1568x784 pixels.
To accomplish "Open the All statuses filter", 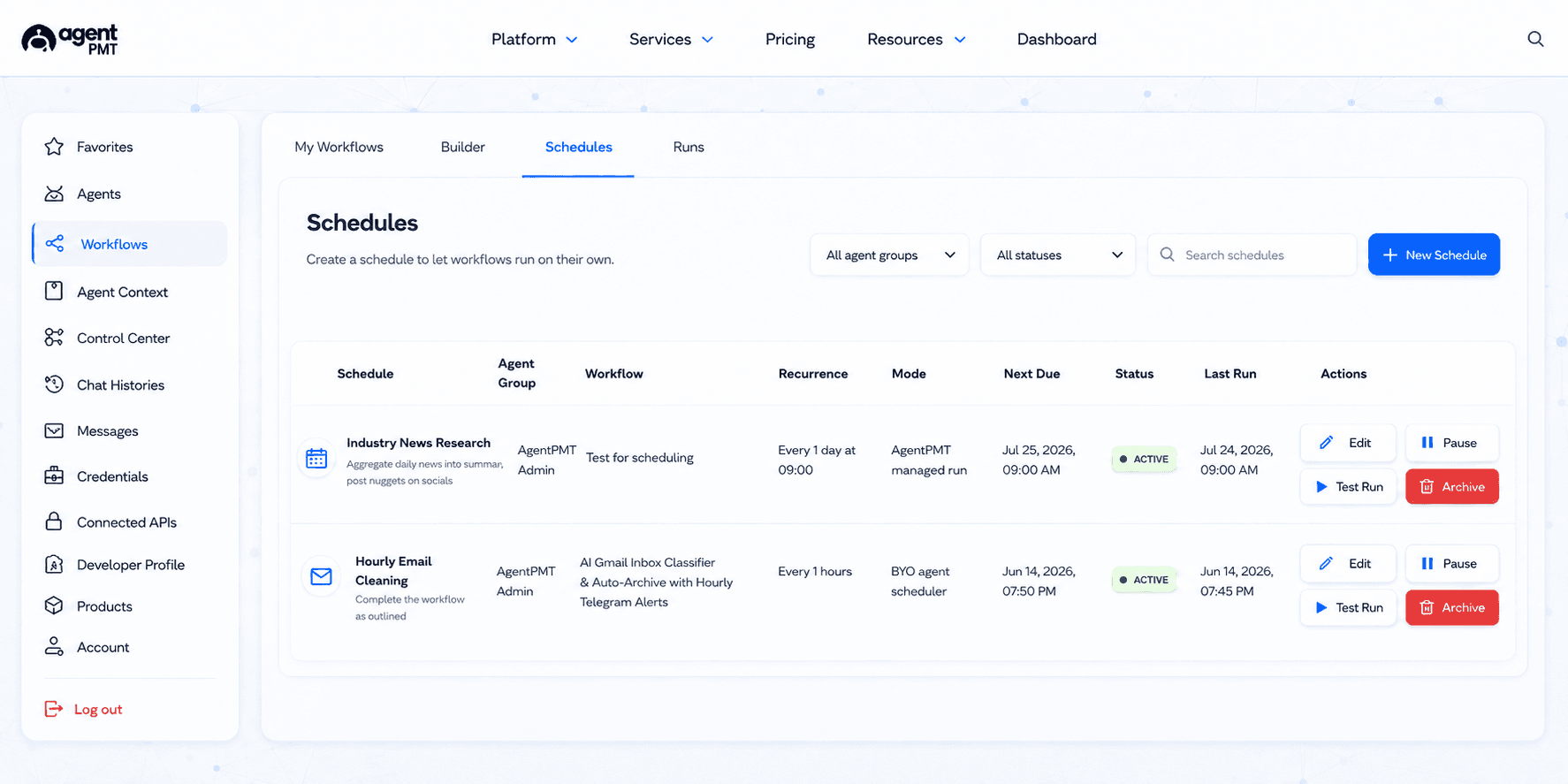I will coord(1058,255).
